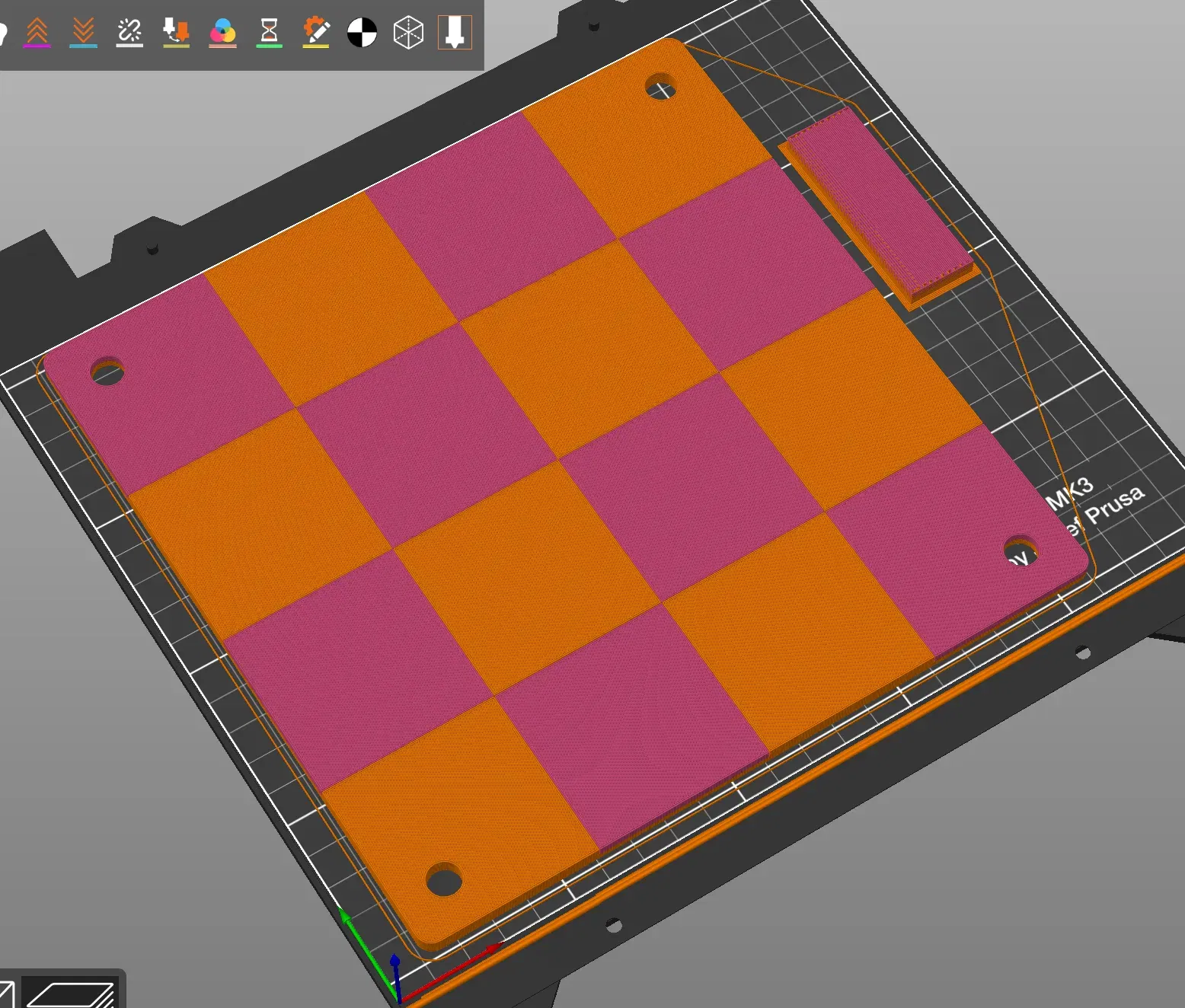Image resolution: width=1185 pixels, height=1008 pixels.
Task: Toggle the highlighted white nozzle arrow icon
Action: tap(455, 33)
